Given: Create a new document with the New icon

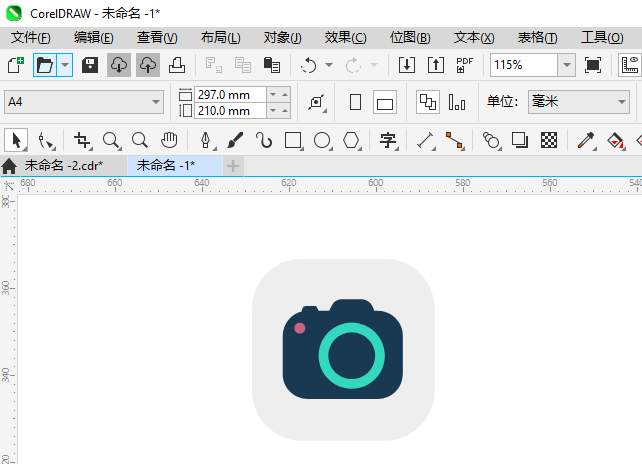Looking at the screenshot, I should click(x=16, y=65).
